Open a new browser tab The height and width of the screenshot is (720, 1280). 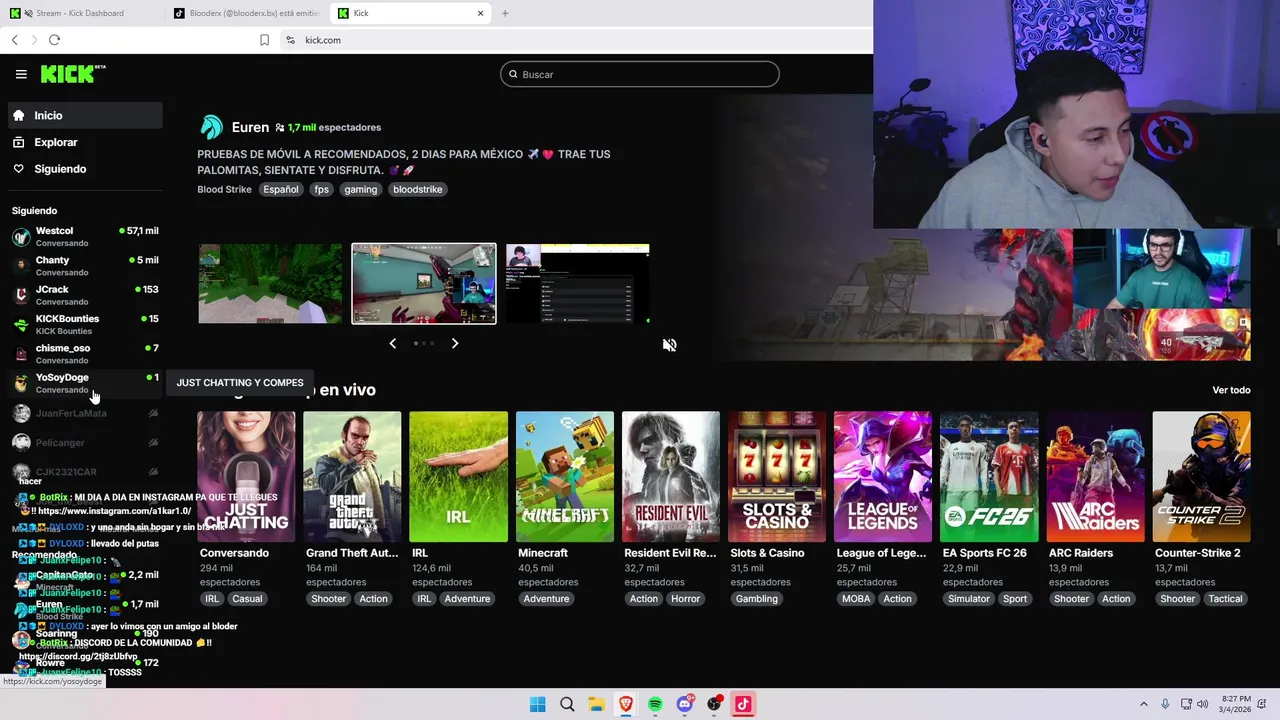coord(505,13)
